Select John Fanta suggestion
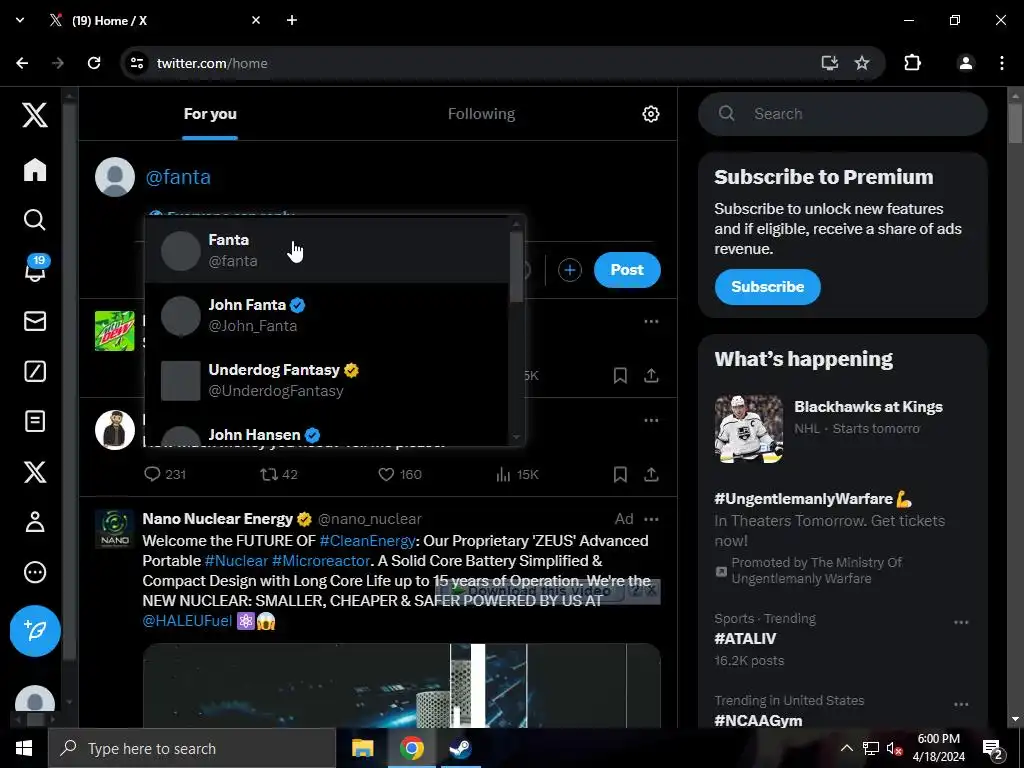Screen dimensions: 1024x768 tap(327, 315)
